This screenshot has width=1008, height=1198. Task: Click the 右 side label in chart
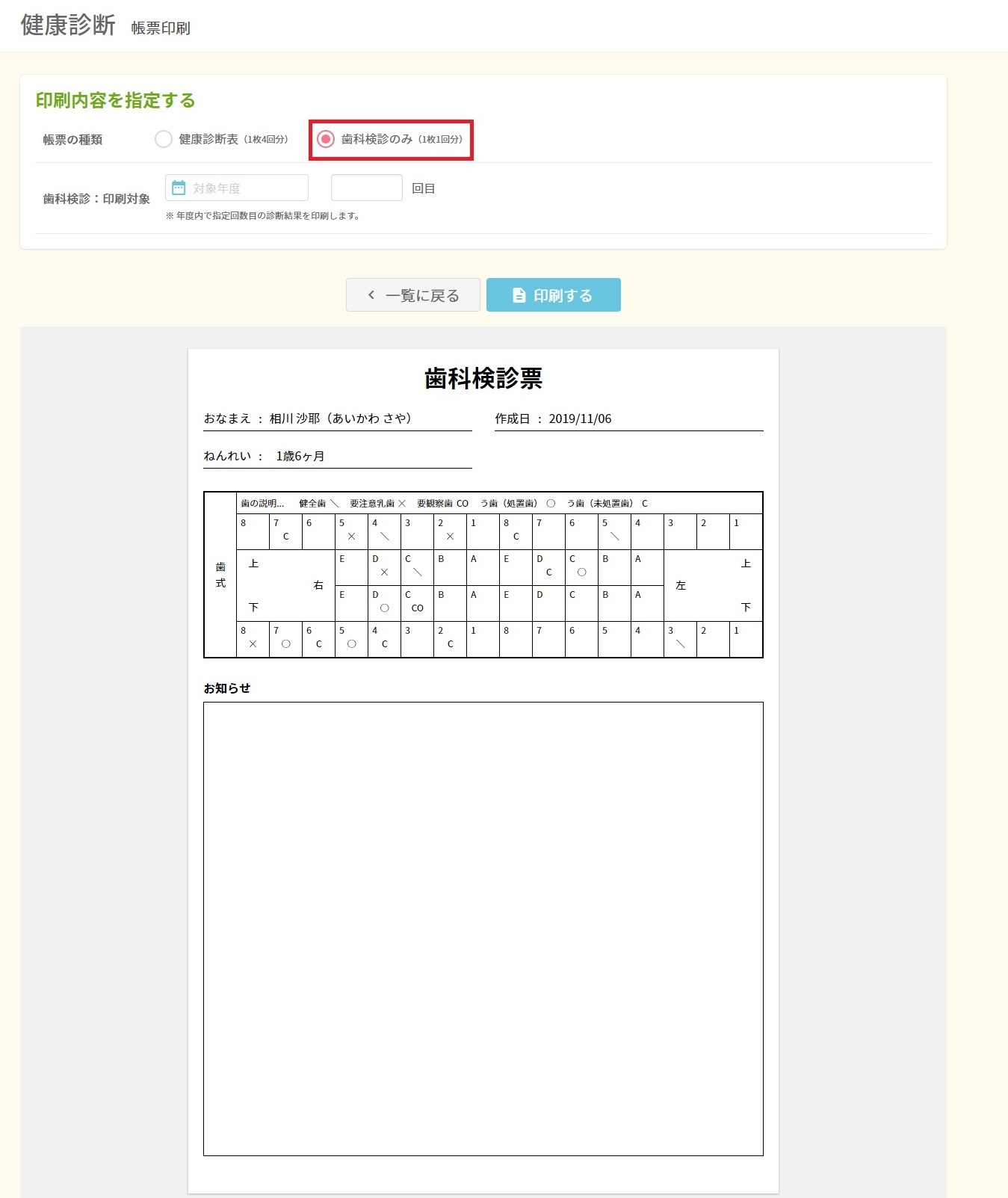pyautogui.click(x=318, y=585)
